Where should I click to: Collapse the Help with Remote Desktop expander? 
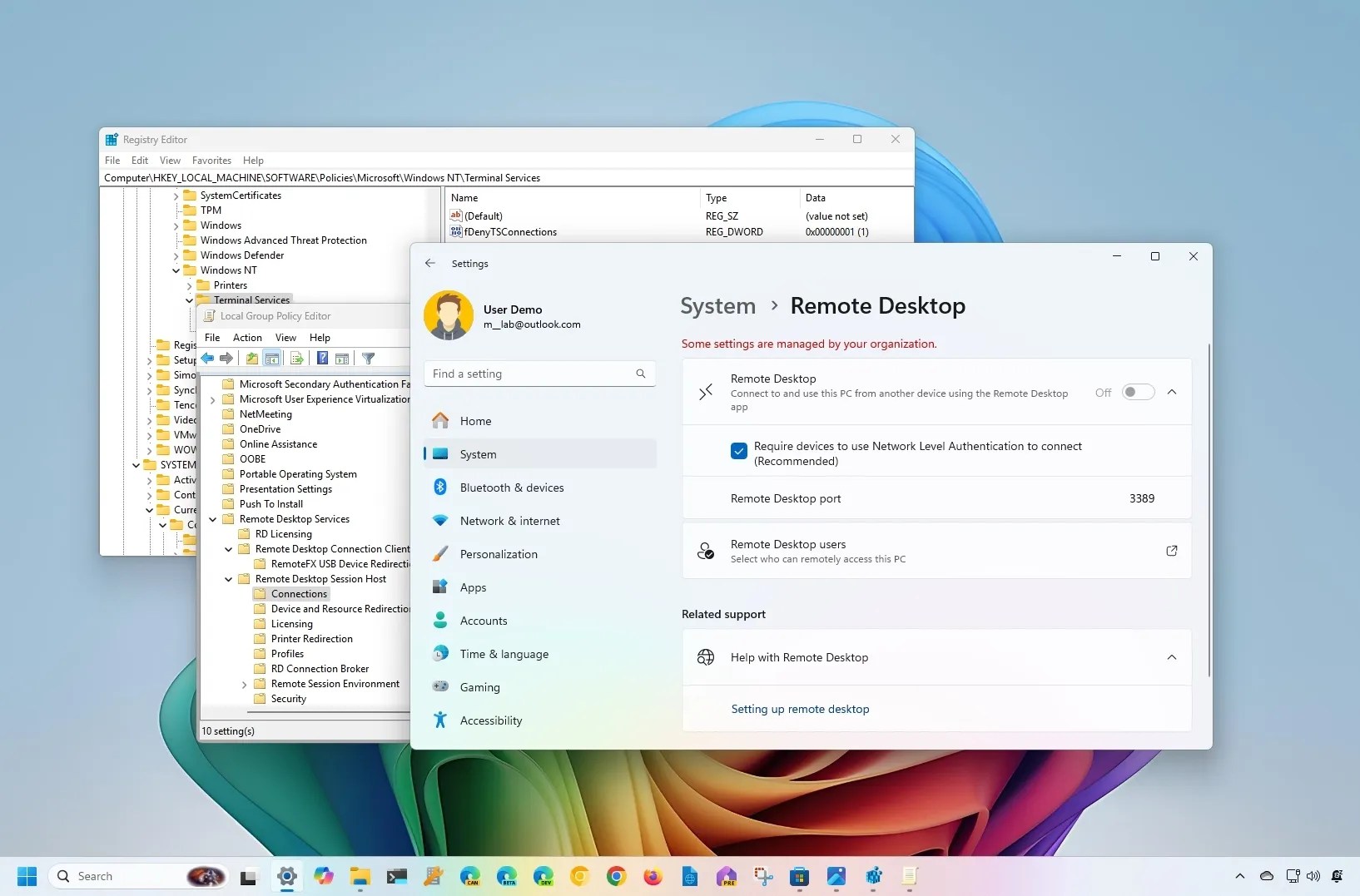point(1173,657)
